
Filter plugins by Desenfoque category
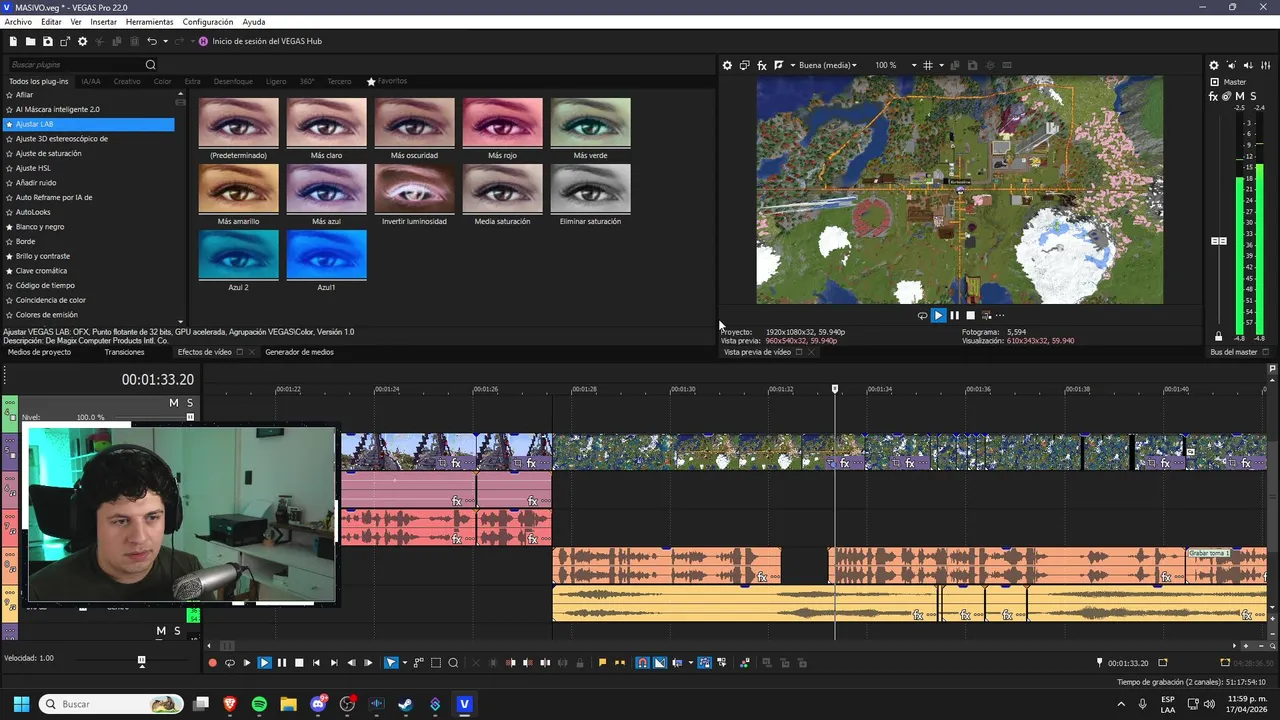pyautogui.click(x=233, y=81)
